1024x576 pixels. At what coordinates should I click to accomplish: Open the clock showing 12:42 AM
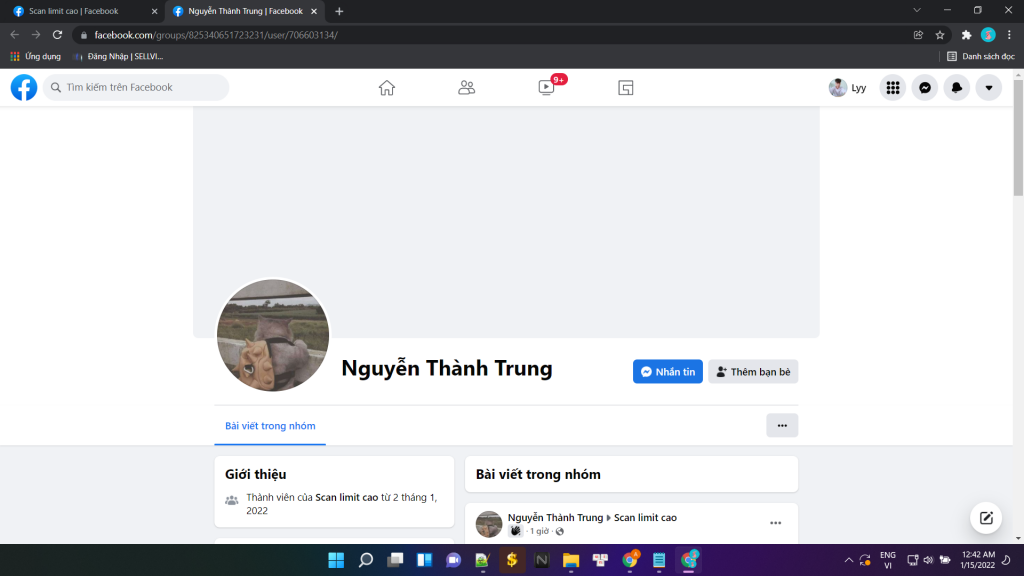(x=978, y=560)
